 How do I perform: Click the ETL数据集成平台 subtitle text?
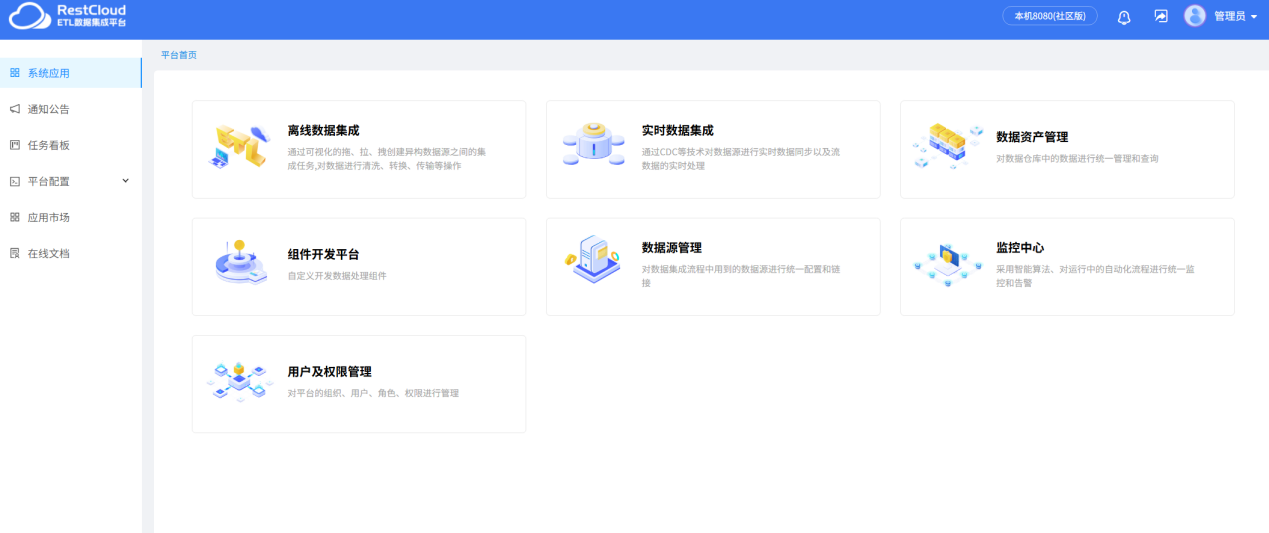pos(91,23)
